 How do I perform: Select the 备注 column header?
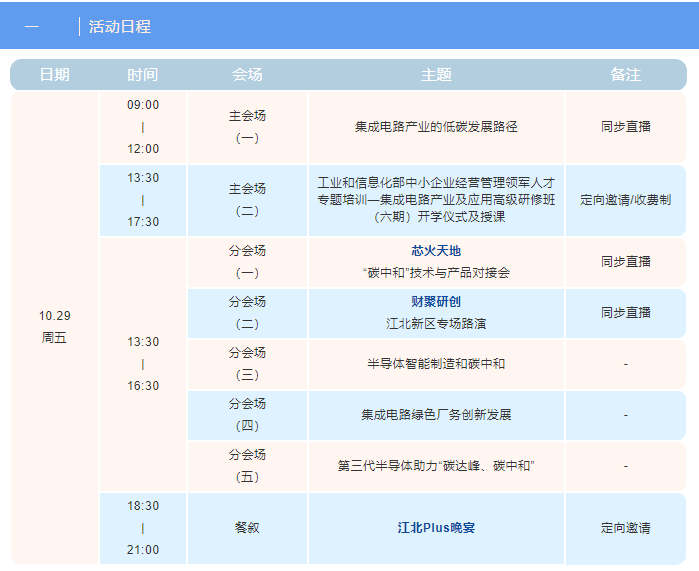click(x=625, y=75)
